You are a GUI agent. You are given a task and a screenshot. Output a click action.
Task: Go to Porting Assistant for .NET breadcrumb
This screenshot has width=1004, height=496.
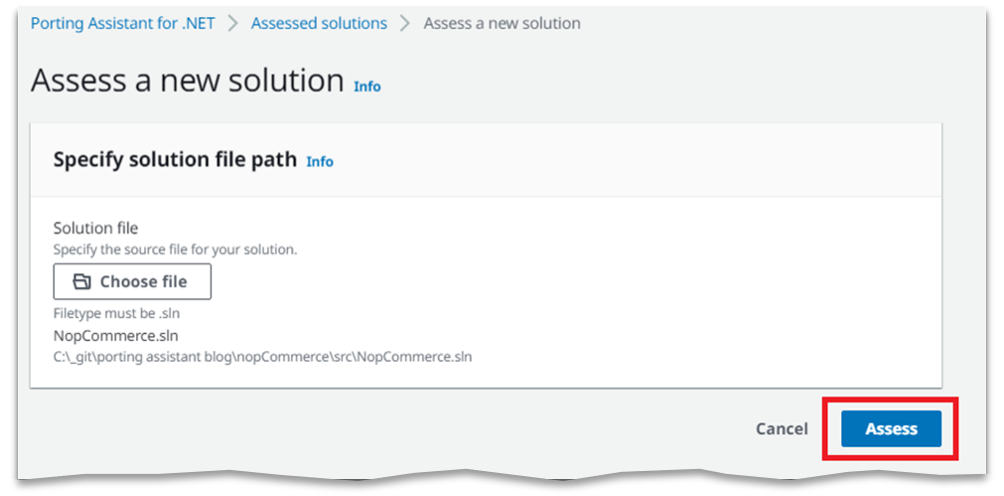pos(123,24)
